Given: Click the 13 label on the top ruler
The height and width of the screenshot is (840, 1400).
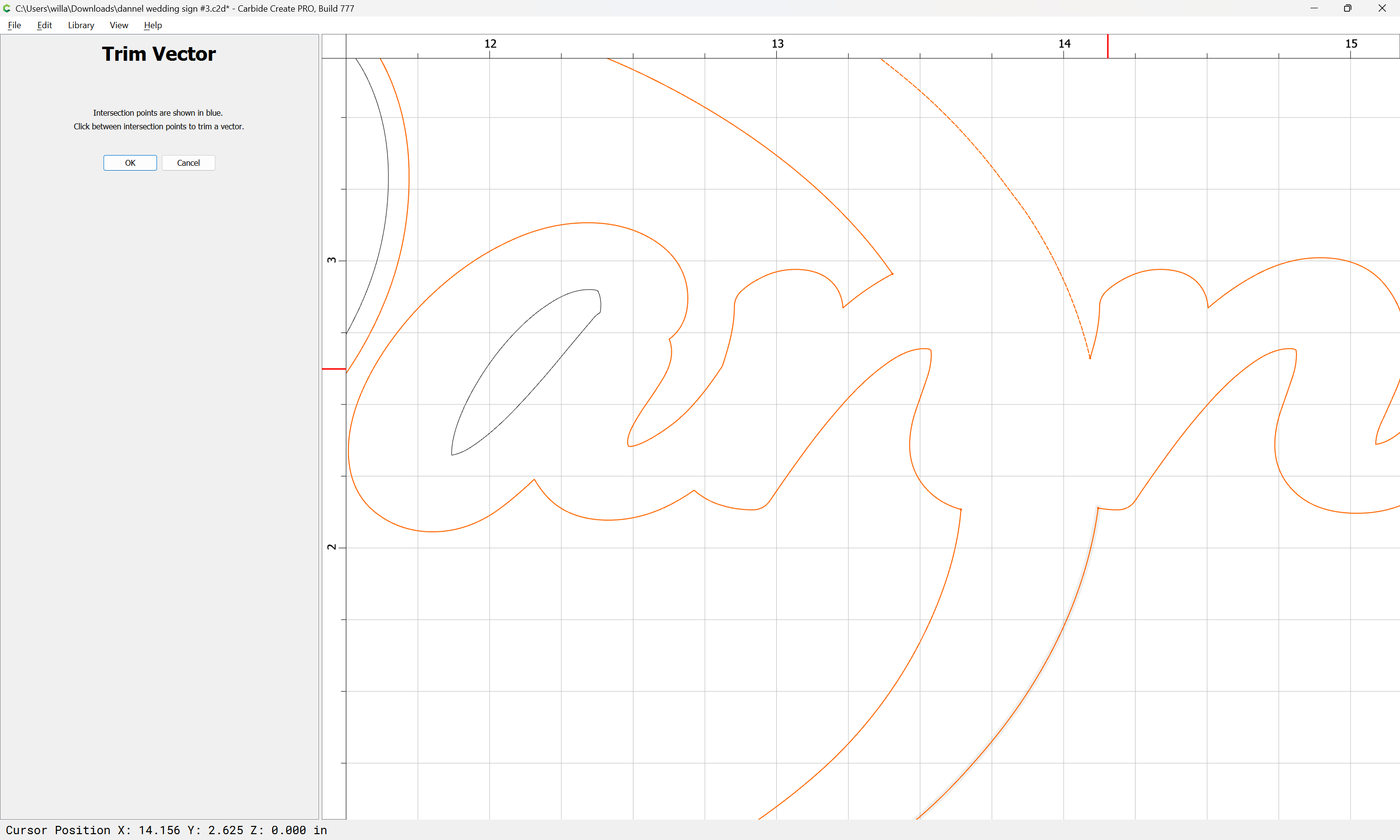Looking at the screenshot, I should (x=777, y=44).
